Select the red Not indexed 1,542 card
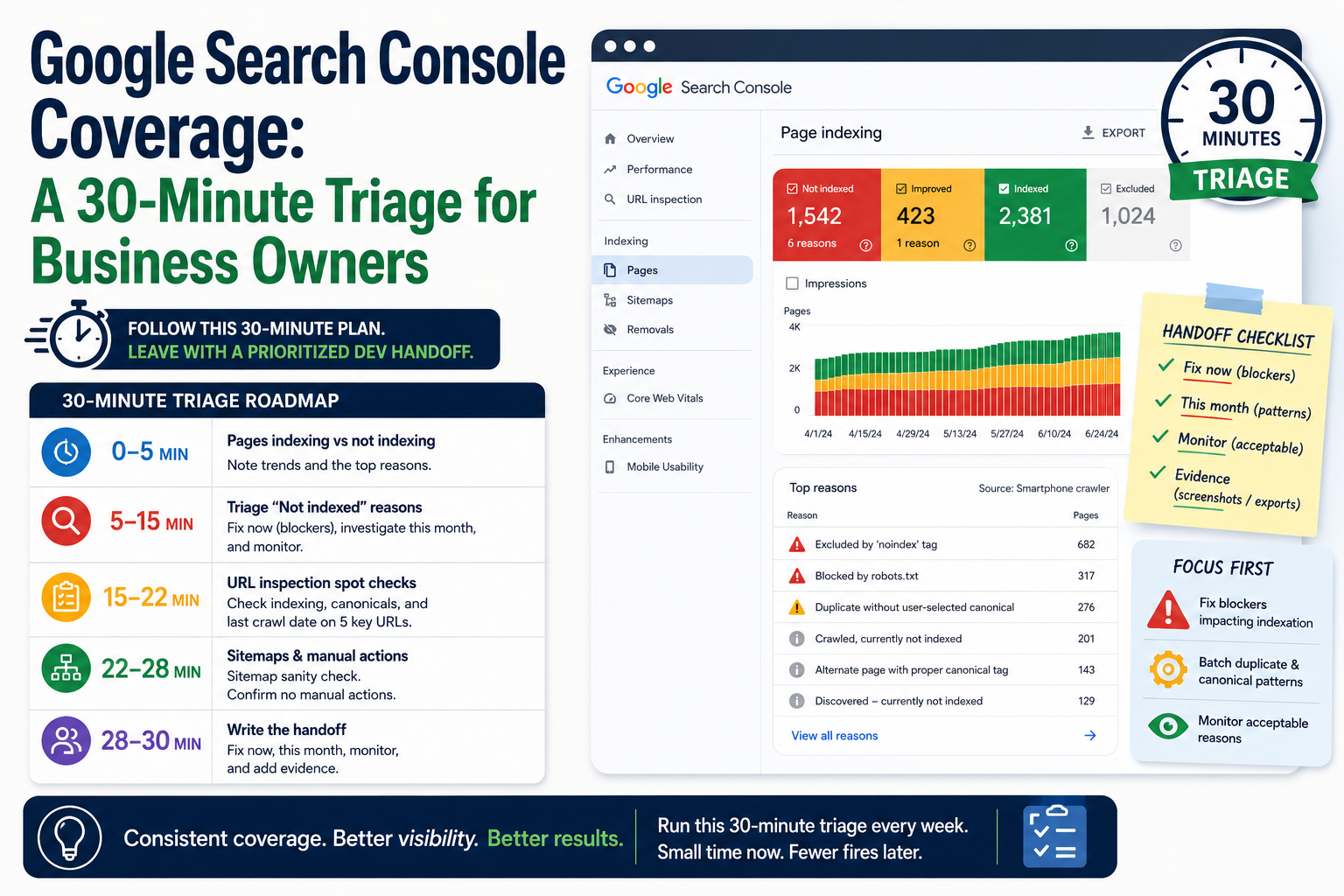Image resolution: width=1344 pixels, height=896 pixels. pyautogui.click(x=827, y=215)
